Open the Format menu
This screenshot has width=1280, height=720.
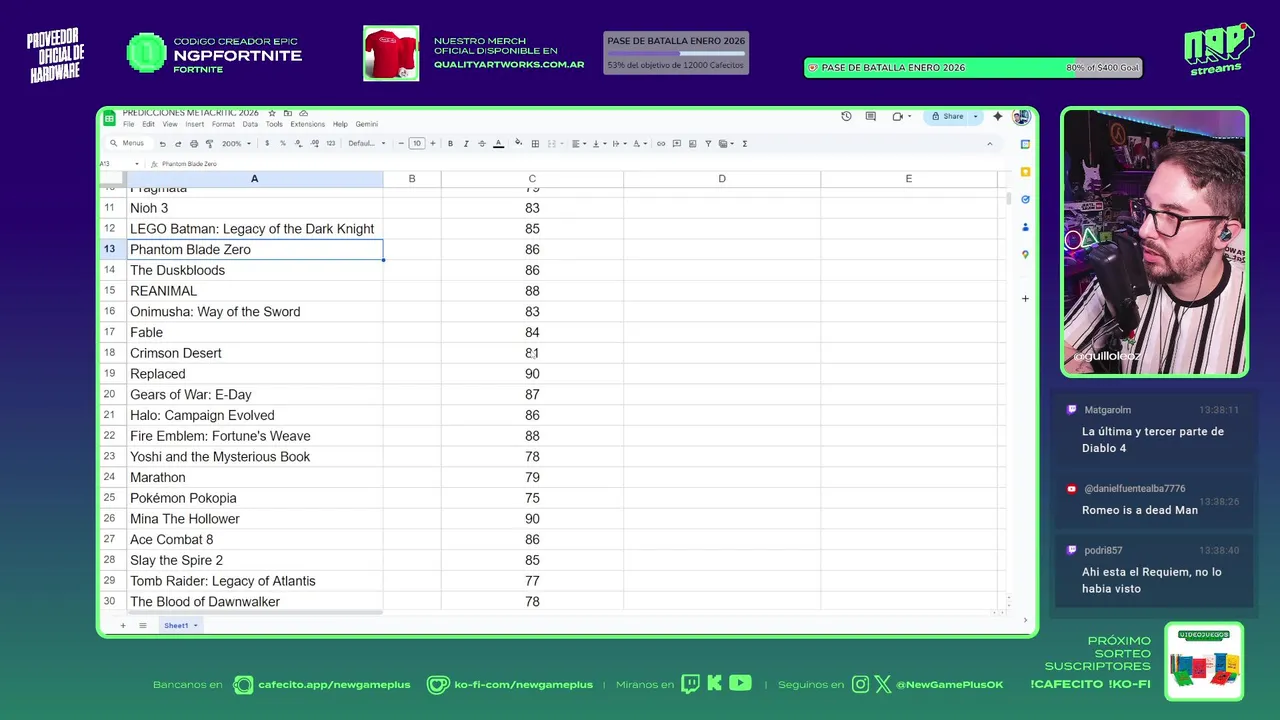(223, 124)
